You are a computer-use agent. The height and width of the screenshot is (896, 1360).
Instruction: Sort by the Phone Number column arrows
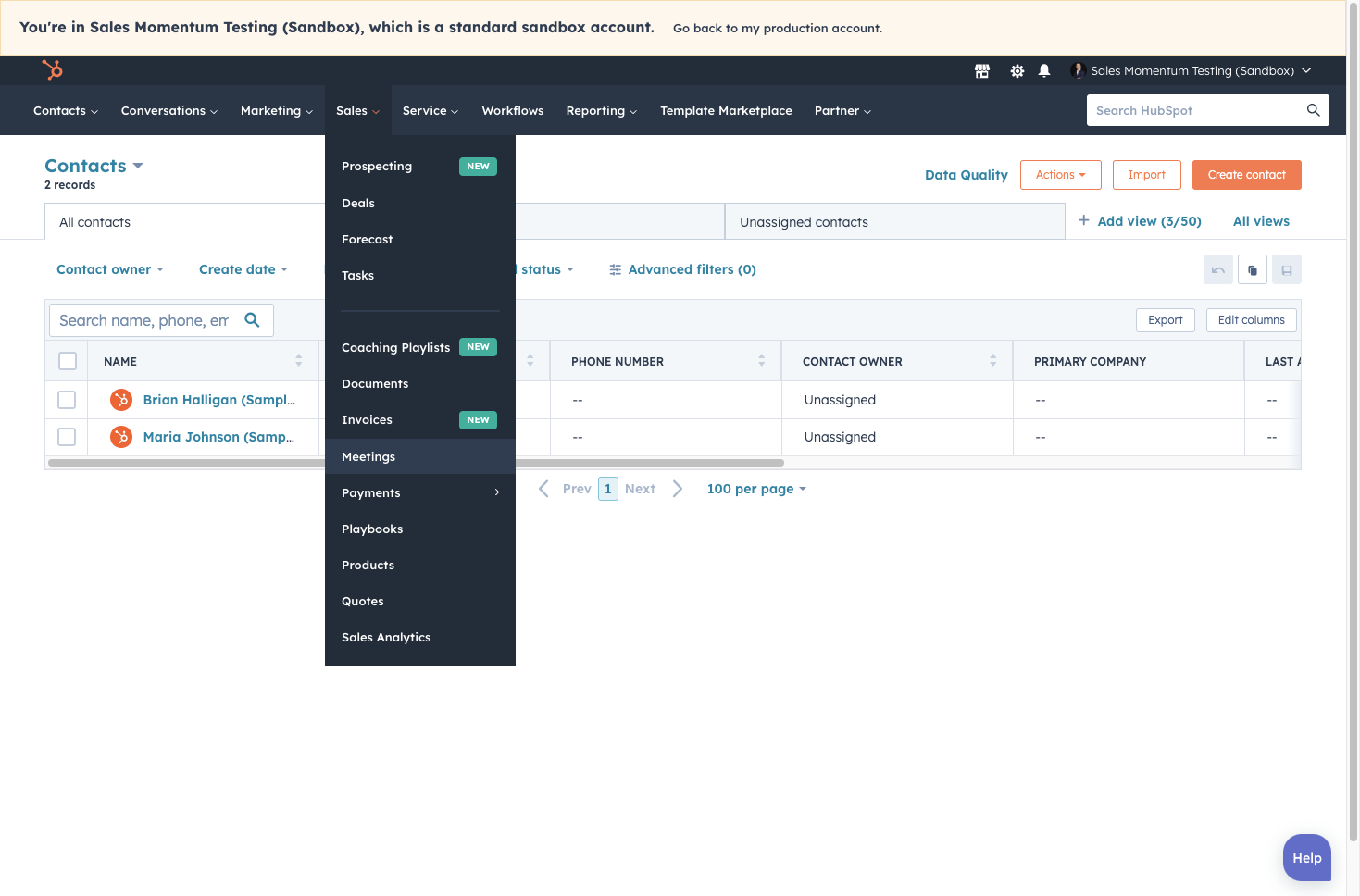coord(761,361)
